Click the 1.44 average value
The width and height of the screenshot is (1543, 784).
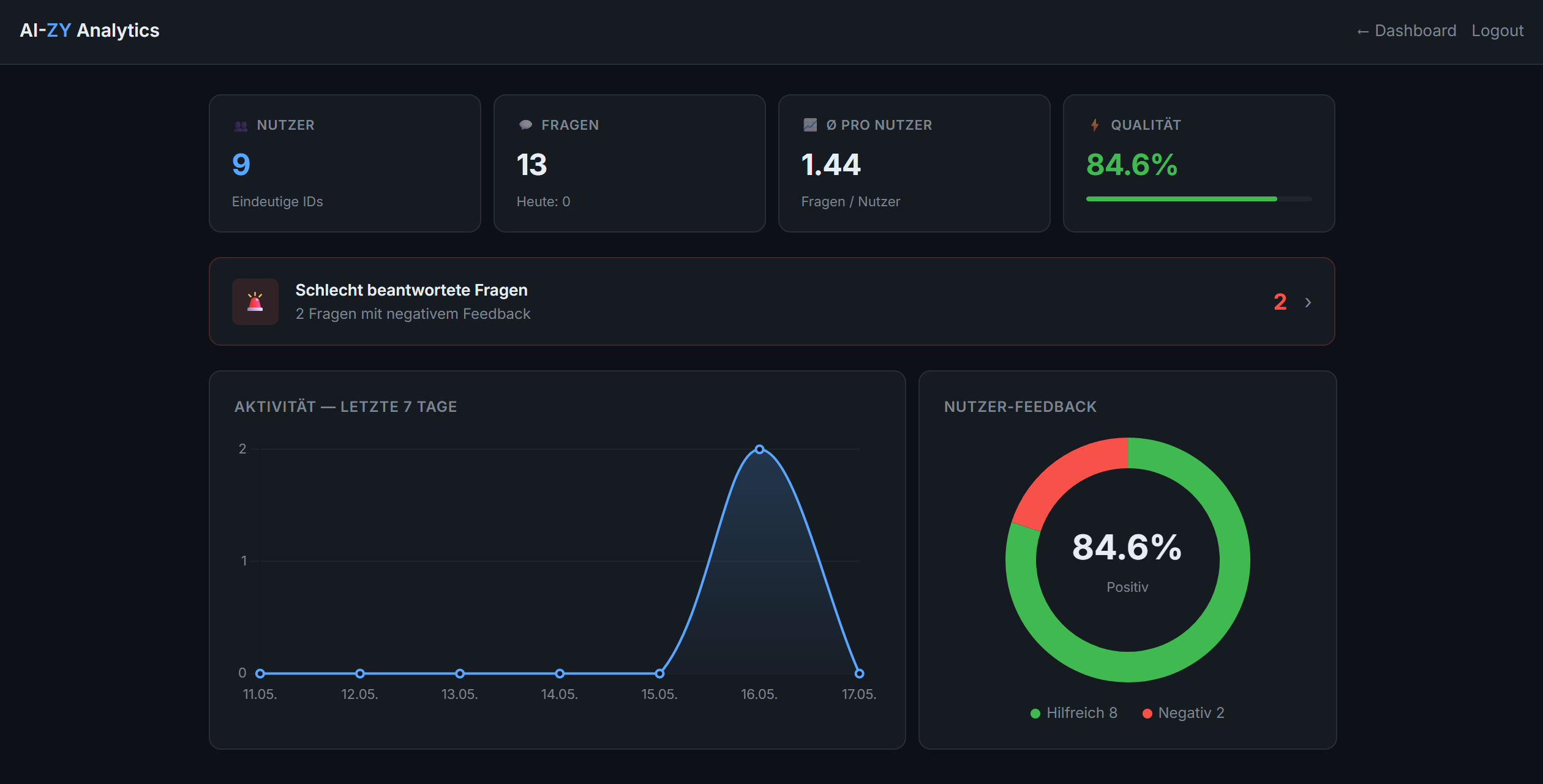pyautogui.click(x=831, y=165)
